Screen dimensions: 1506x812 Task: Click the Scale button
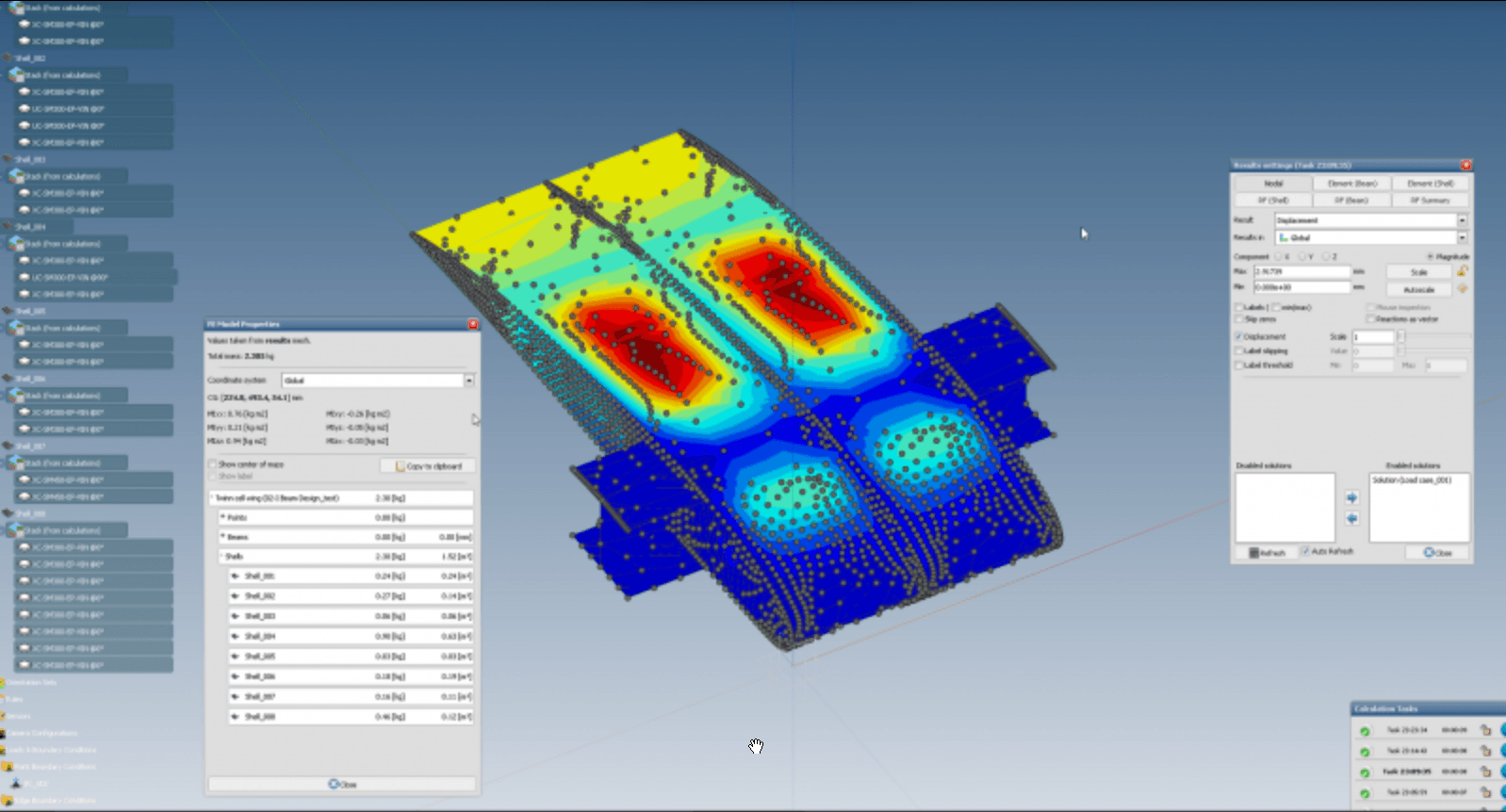[1418, 272]
